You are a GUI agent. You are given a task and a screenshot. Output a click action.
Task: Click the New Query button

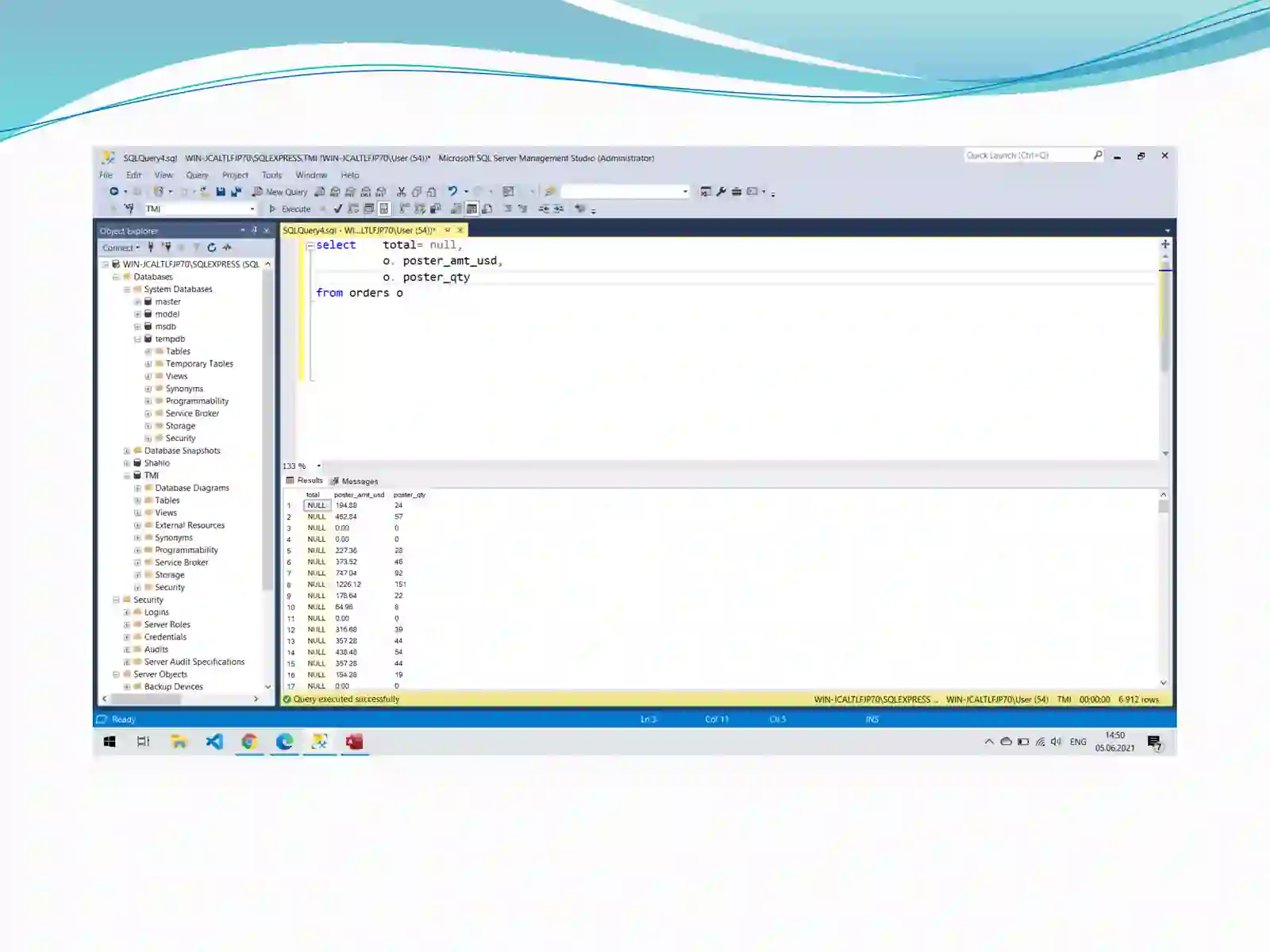click(279, 192)
